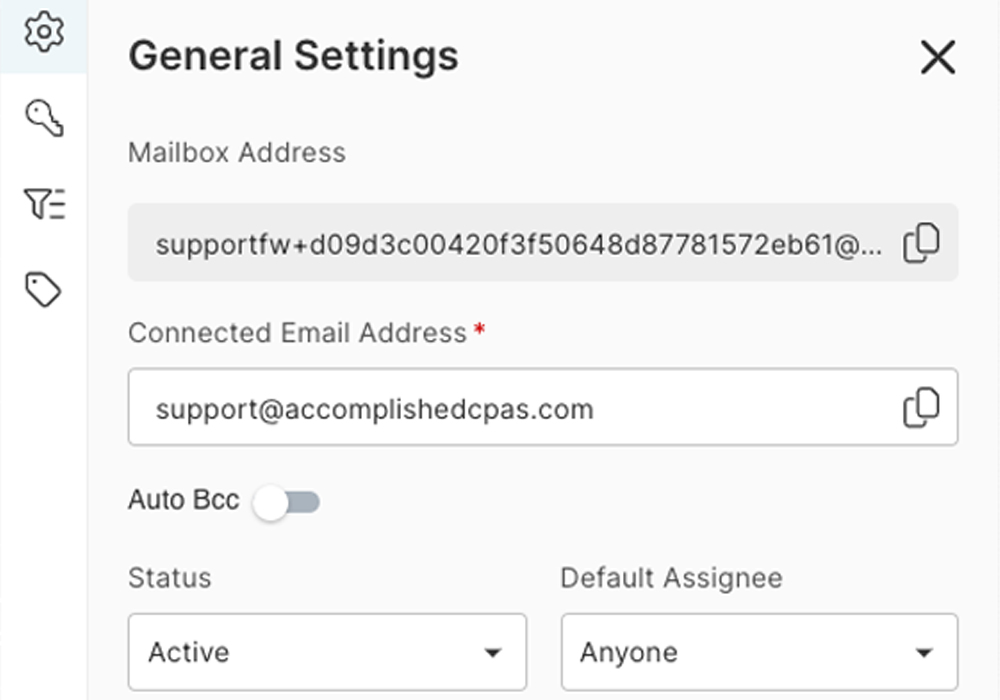
Task: Click the Status field label
Action: click(170, 578)
